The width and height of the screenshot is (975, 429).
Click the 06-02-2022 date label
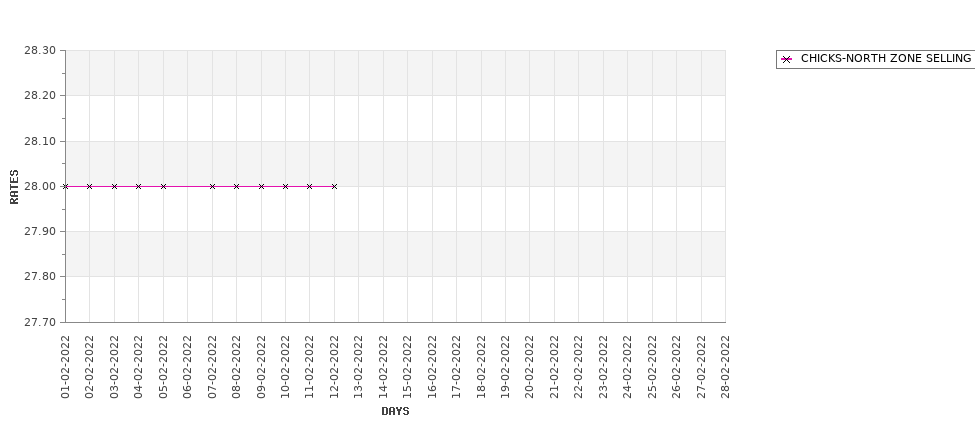coord(188,367)
